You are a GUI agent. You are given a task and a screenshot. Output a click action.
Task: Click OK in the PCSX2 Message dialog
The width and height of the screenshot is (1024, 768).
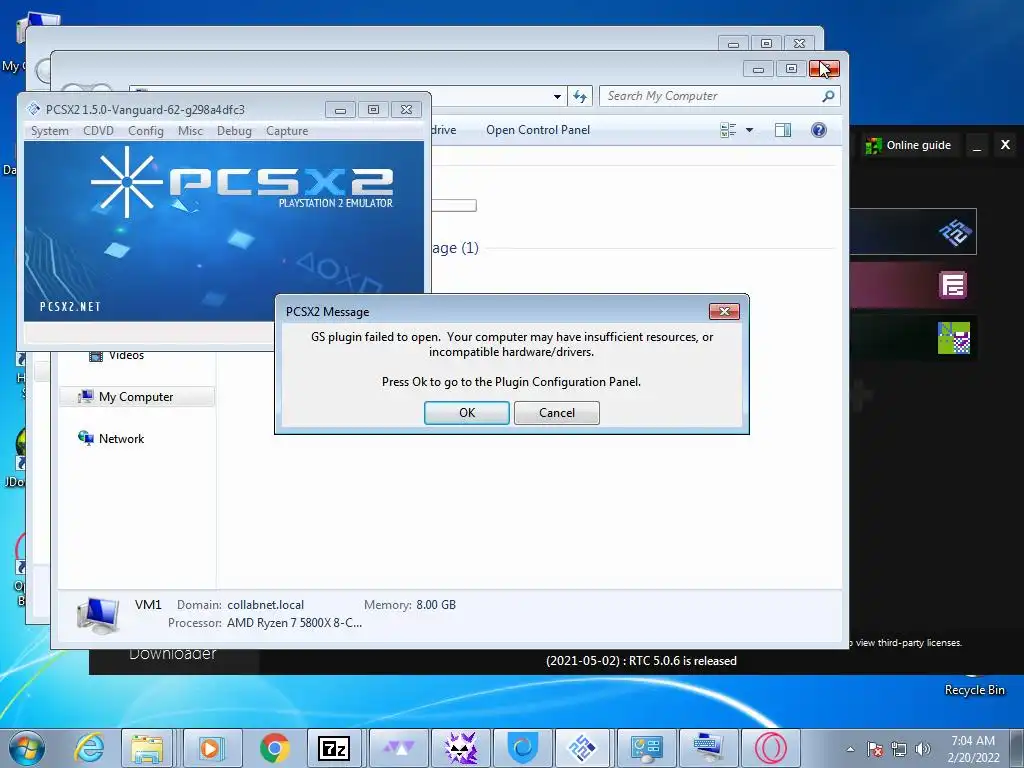pyautogui.click(x=466, y=413)
